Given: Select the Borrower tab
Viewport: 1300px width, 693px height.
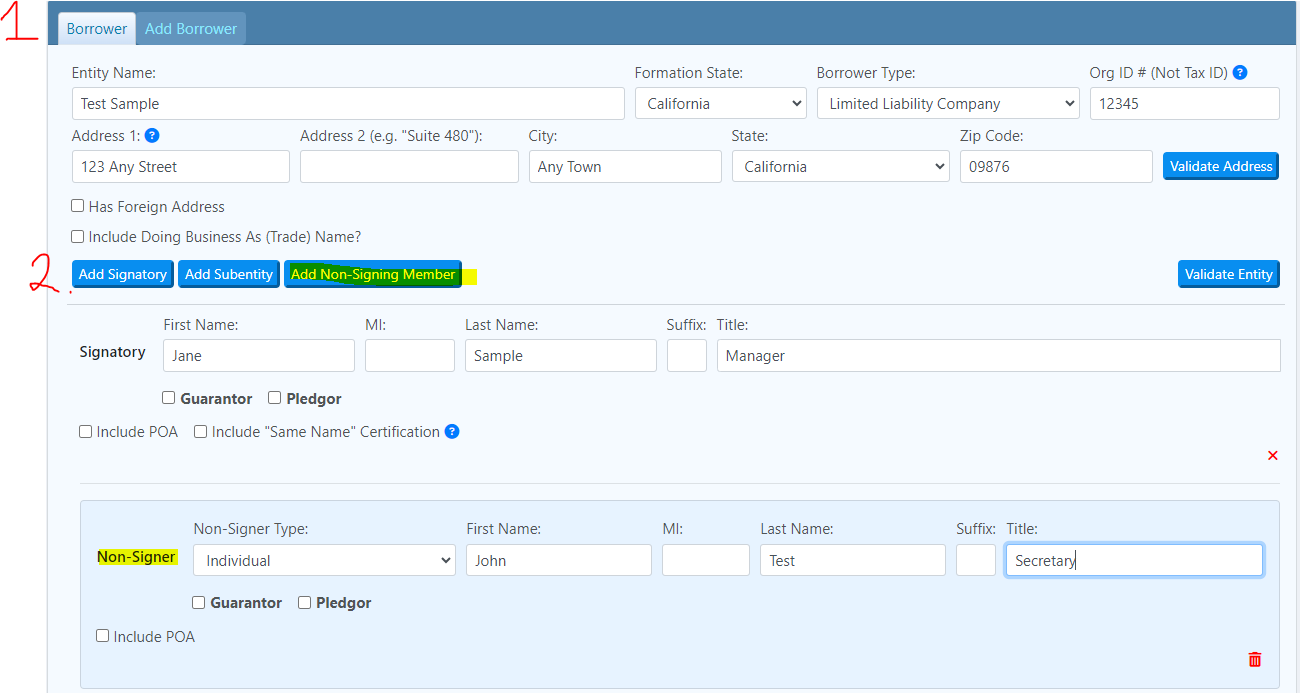Looking at the screenshot, I should click(97, 29).
